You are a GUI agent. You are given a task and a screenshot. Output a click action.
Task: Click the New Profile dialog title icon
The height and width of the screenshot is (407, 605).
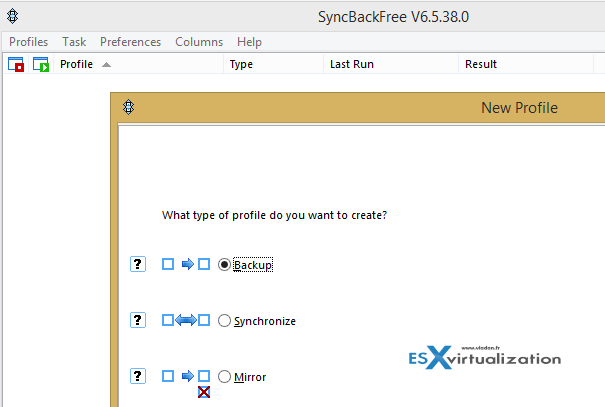[x=128, y=107]
